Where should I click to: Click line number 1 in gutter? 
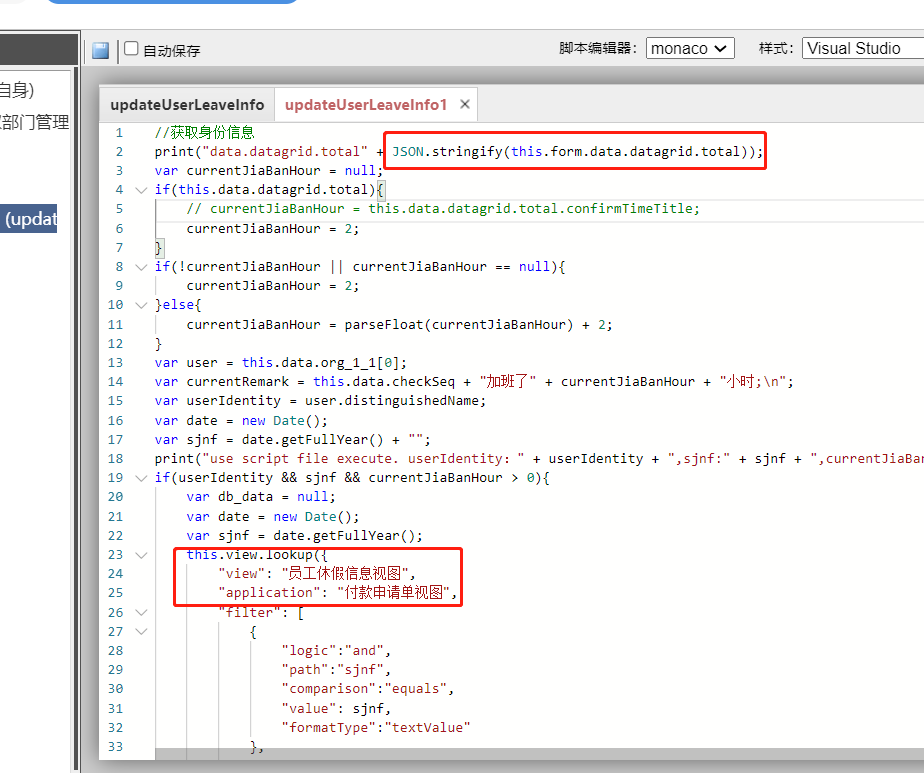119,133
